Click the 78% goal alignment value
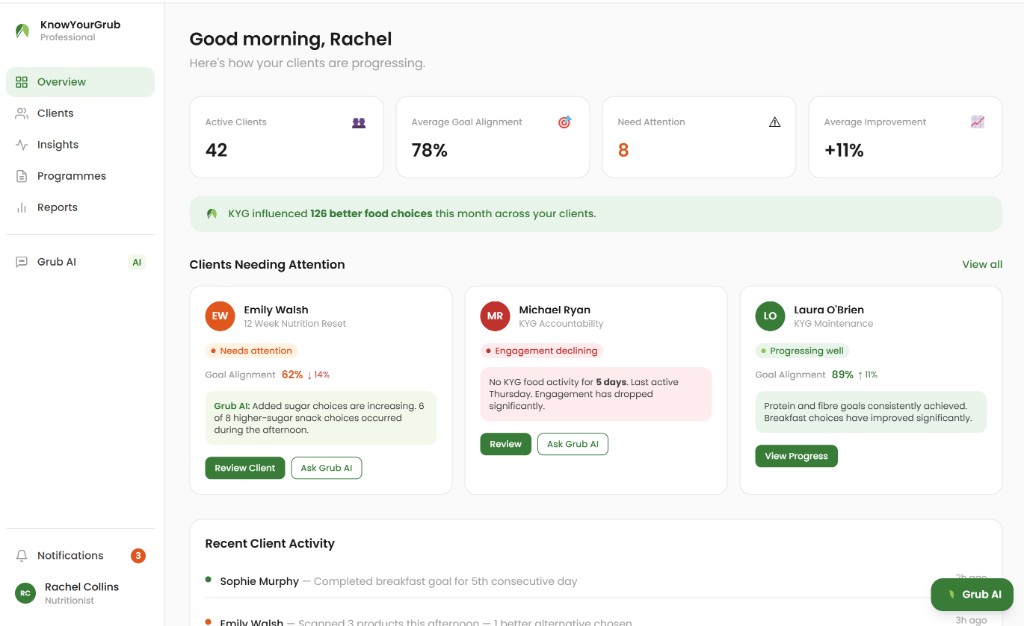1024x626 pixels. [429, 150]
